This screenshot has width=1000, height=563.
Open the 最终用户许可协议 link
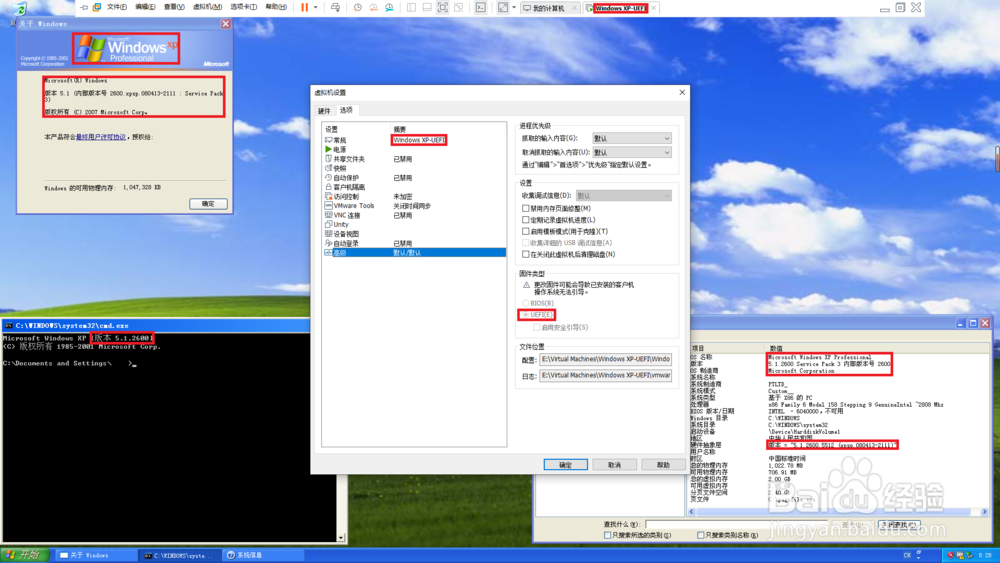click(x=101, y=137)
